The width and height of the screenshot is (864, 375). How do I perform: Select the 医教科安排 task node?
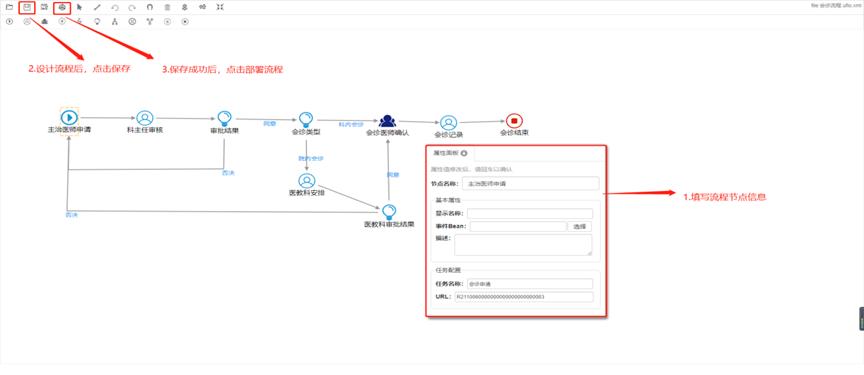point(307,181)
